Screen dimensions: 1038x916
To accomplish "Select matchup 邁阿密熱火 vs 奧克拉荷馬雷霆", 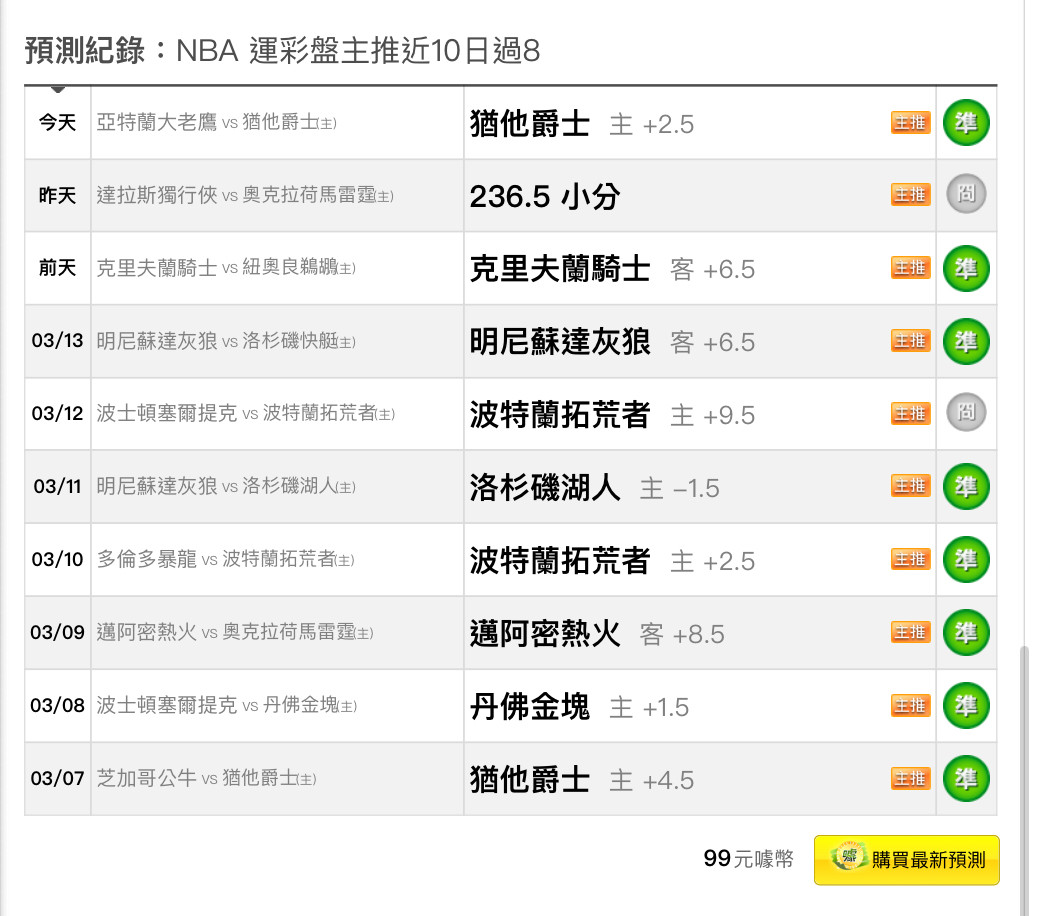I will click(235, 632).
